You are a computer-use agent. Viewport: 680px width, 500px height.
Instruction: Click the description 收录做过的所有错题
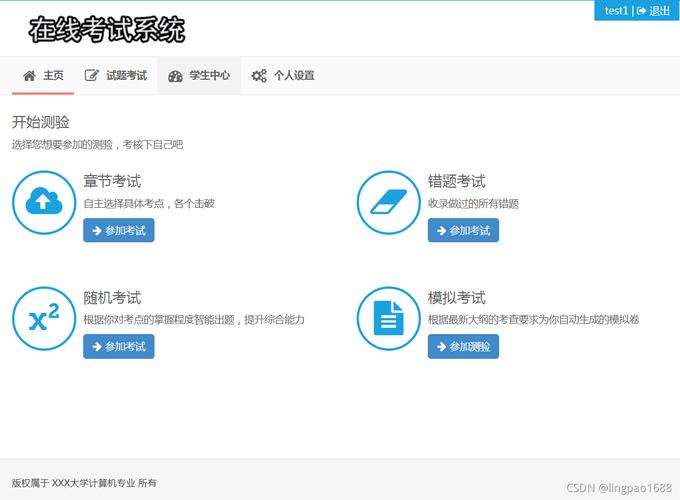[x=473, y=204]
